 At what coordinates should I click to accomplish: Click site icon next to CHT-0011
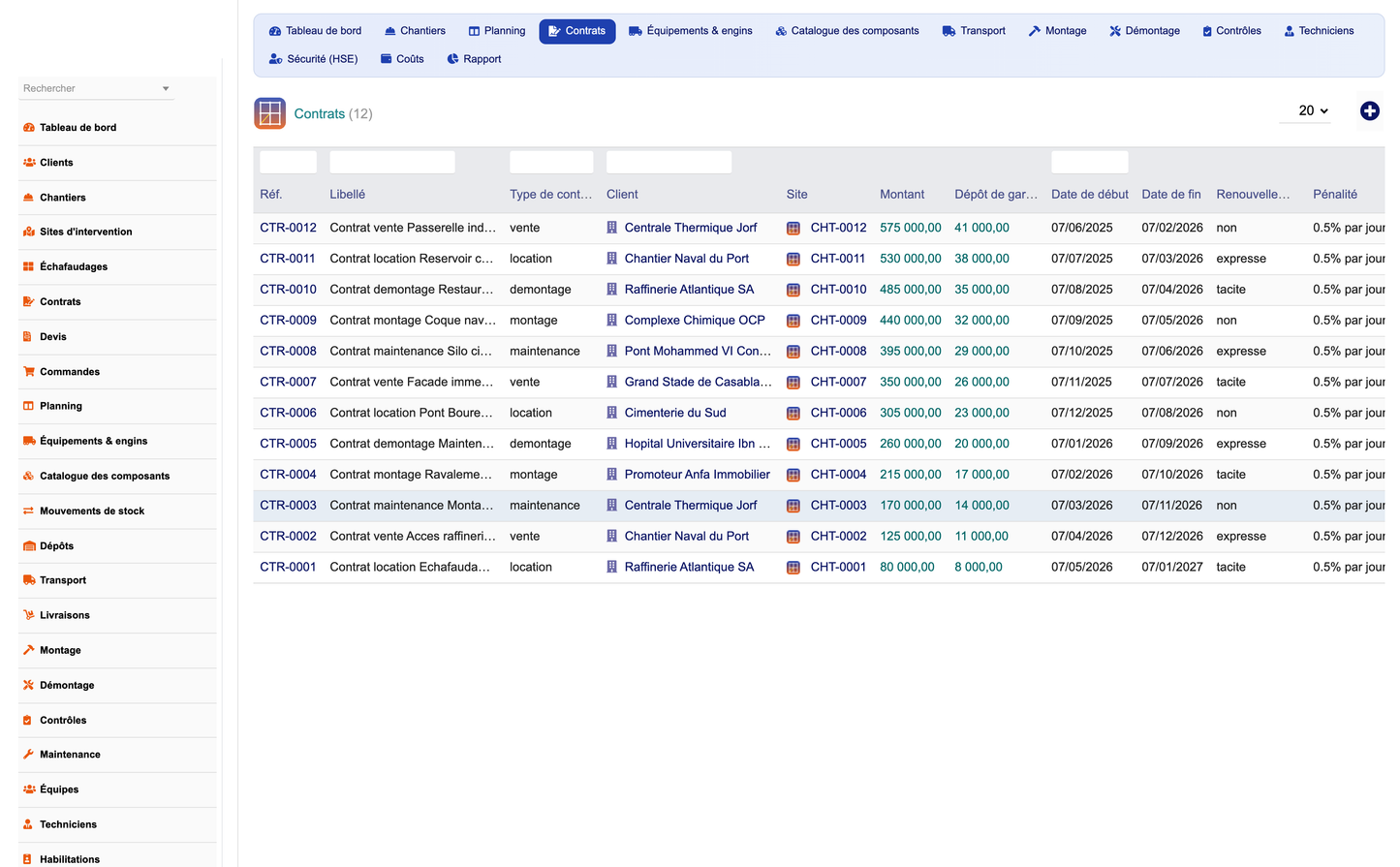(x=793, y=259)
